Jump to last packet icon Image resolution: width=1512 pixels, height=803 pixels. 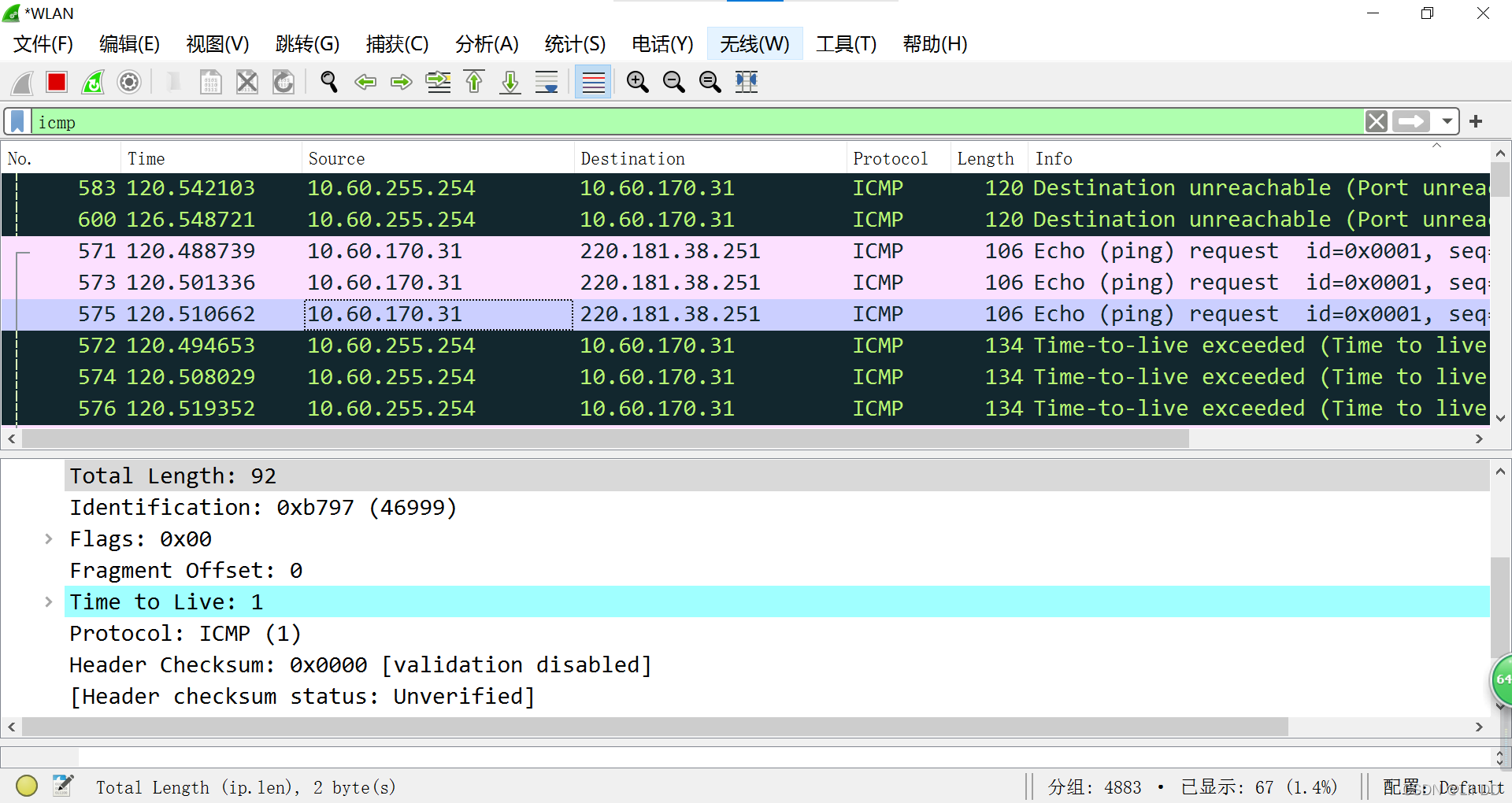tap(510, 82)
